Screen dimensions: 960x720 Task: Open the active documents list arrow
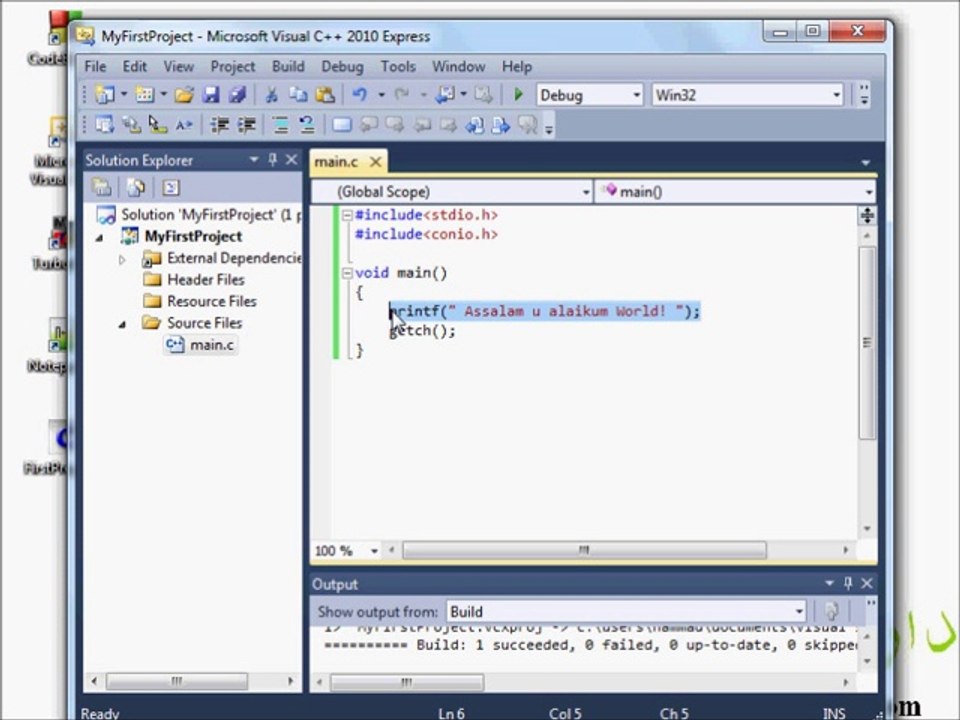coord(866,162)
